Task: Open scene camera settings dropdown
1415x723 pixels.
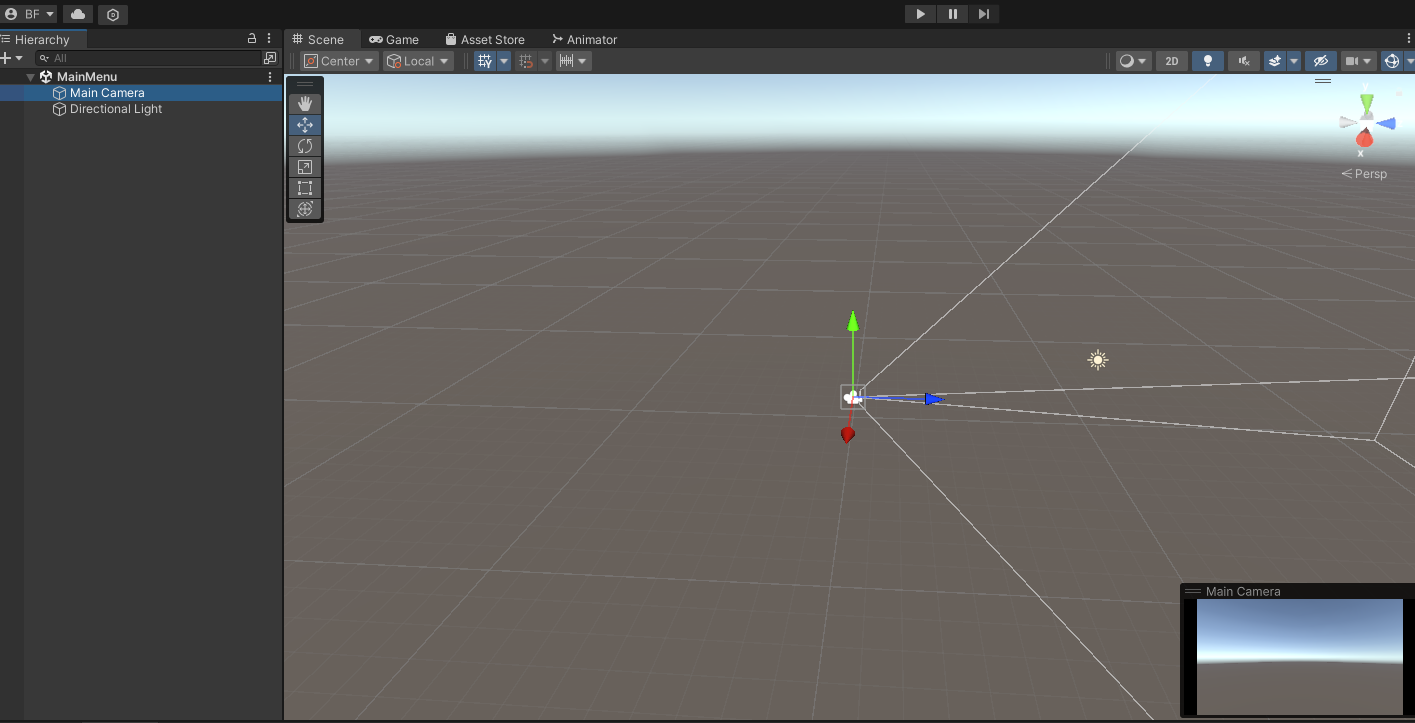Action: pos(1358,61)
